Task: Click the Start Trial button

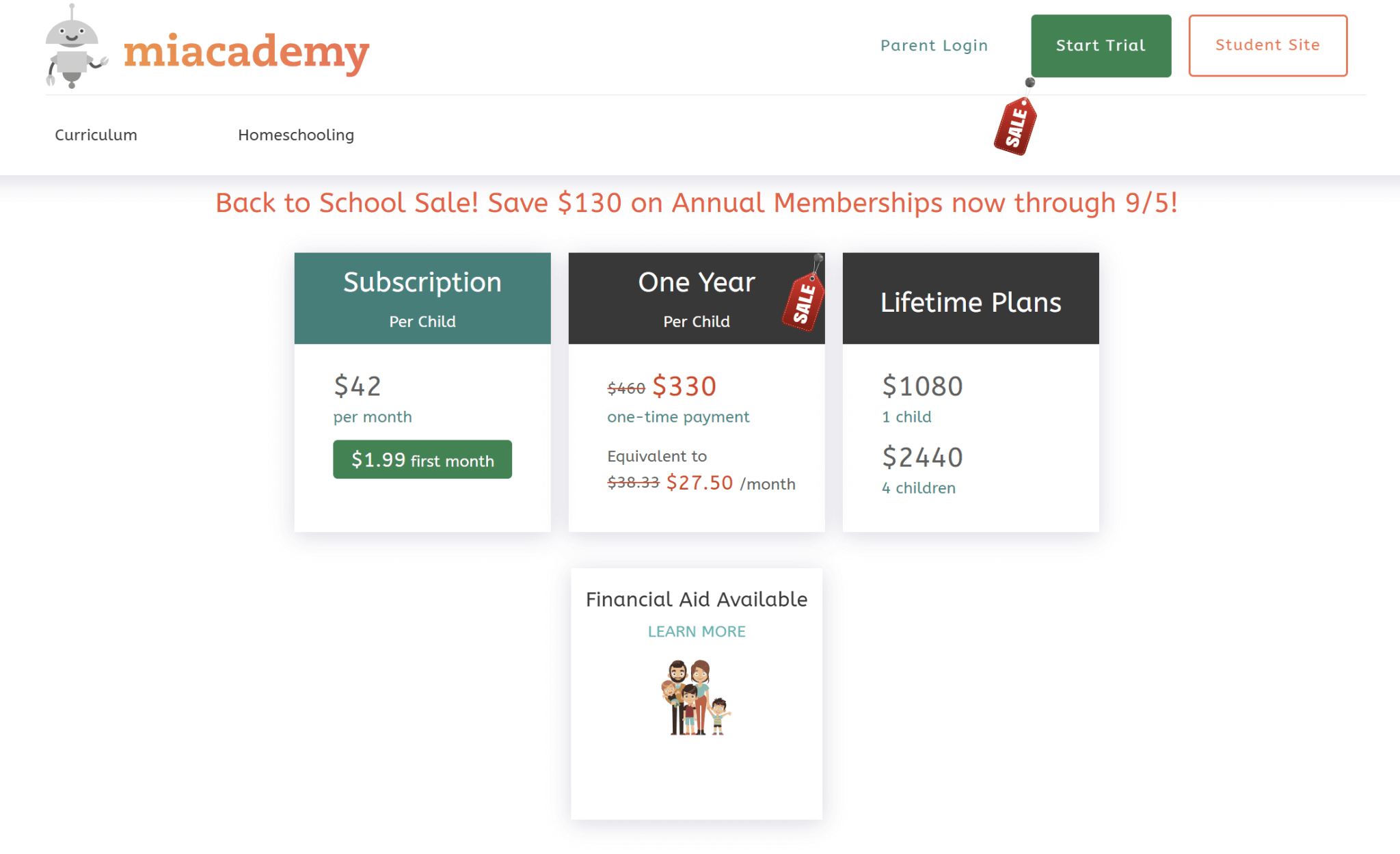Action: [1100, 45]
